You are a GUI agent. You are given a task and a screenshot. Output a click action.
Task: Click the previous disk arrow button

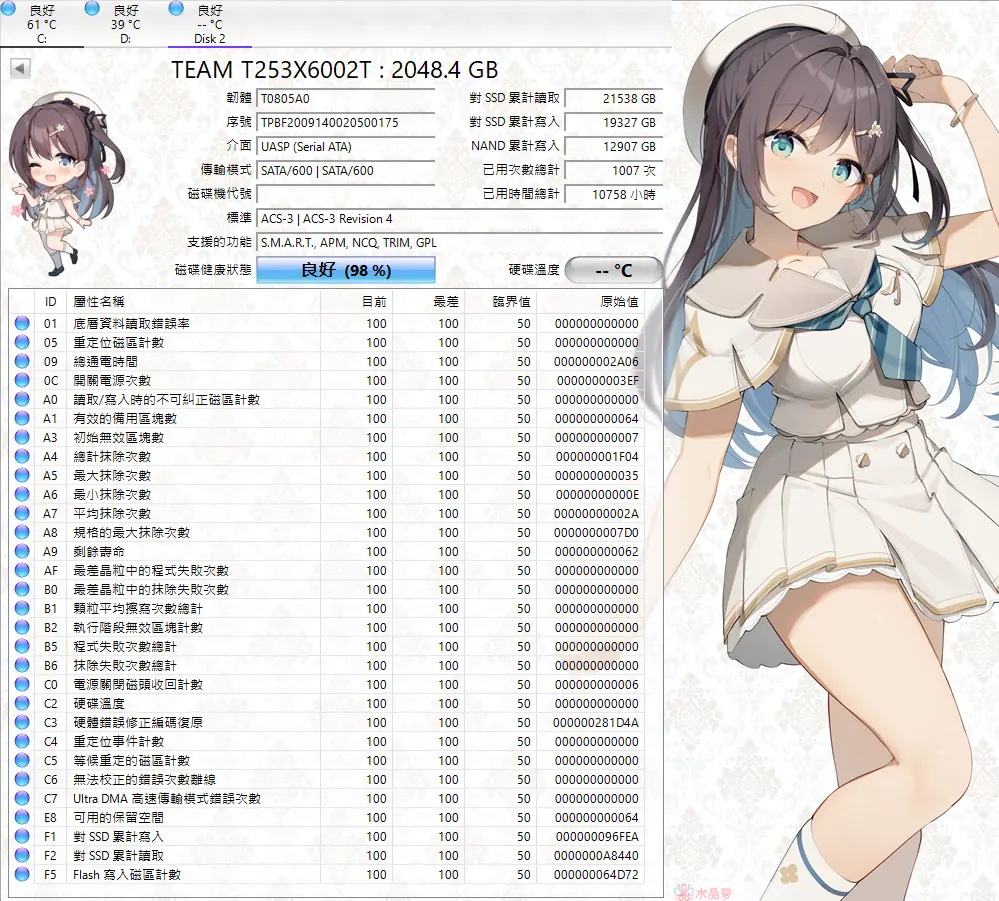click(x=20, y=69)
